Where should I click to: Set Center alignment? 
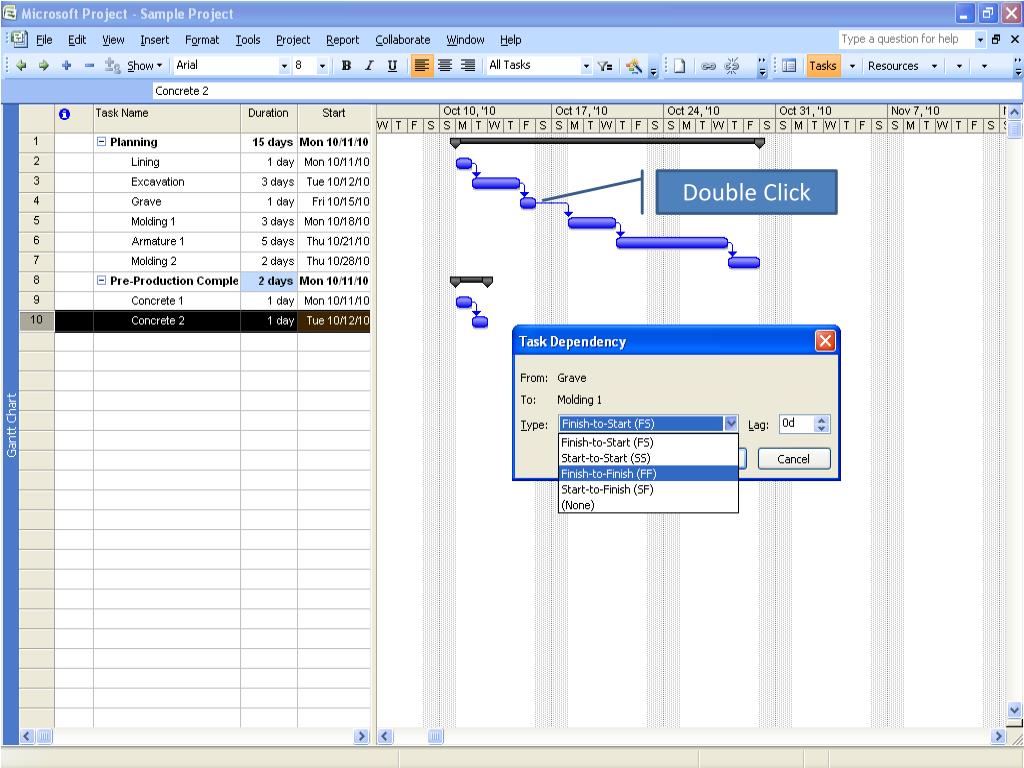(x=445, y=65)
